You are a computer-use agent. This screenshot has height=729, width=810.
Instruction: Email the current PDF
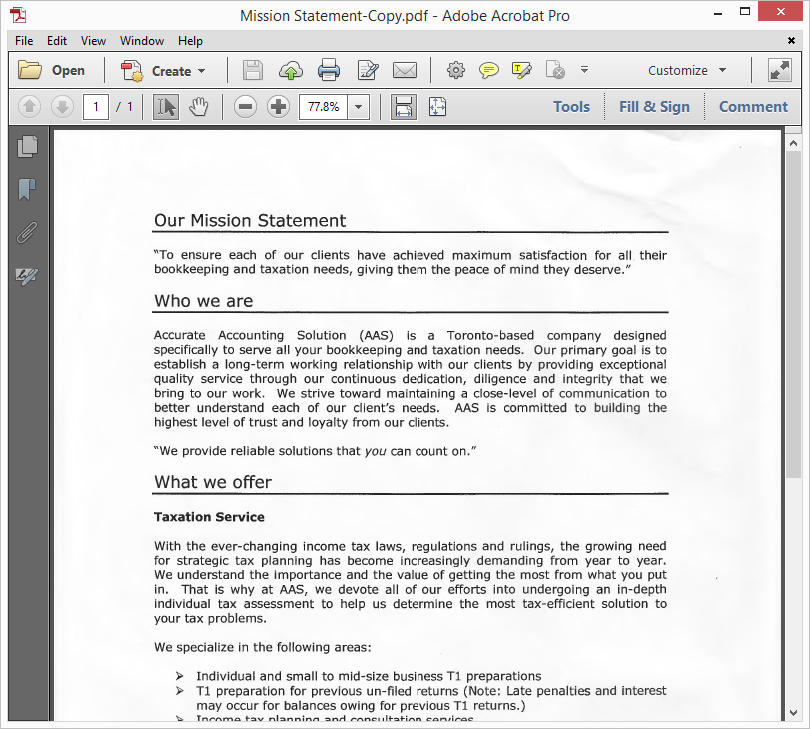(404, 70)
